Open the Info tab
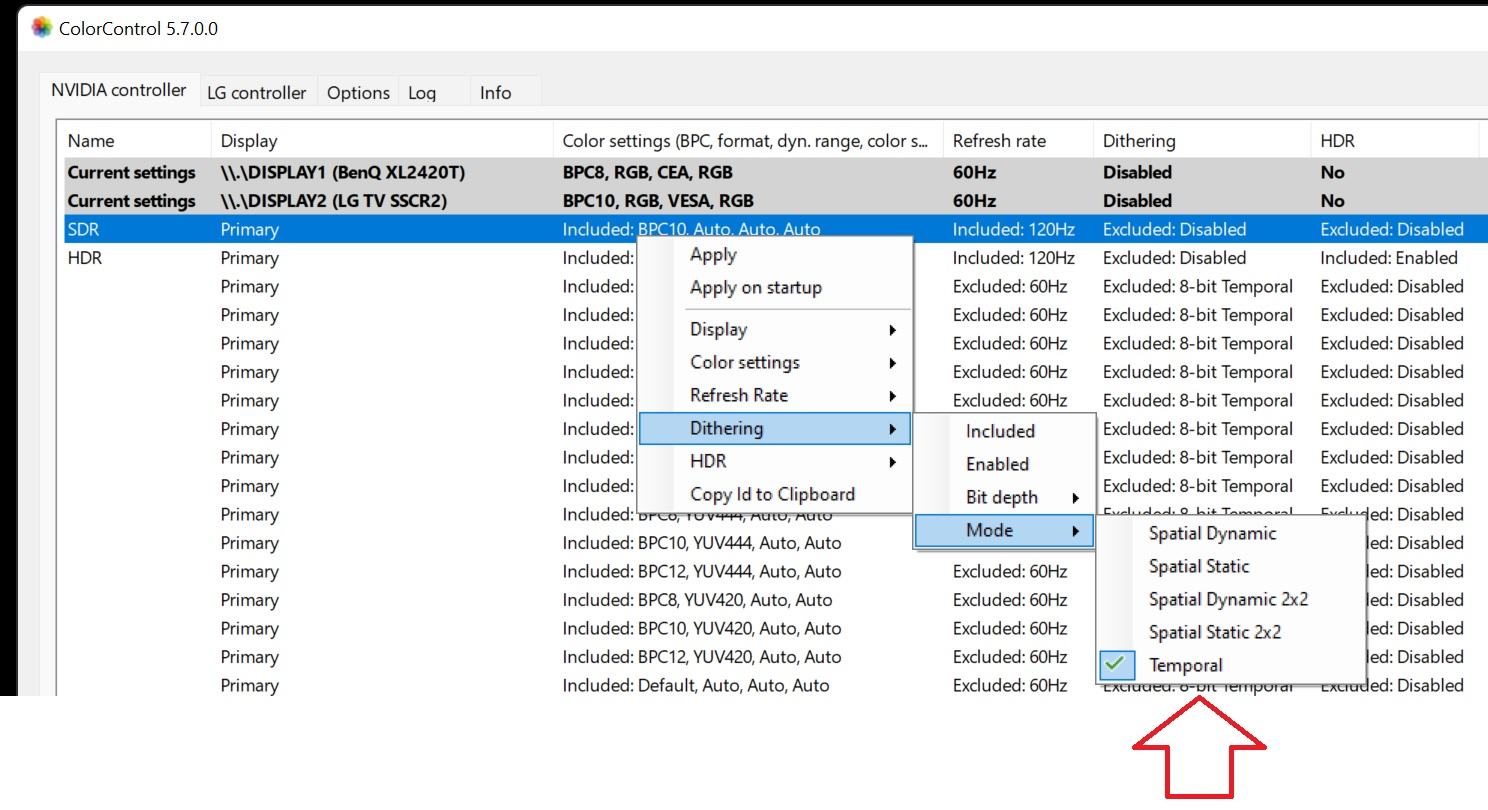The image size is (1488, 810). pyautogui.click(x=495, y=92)
